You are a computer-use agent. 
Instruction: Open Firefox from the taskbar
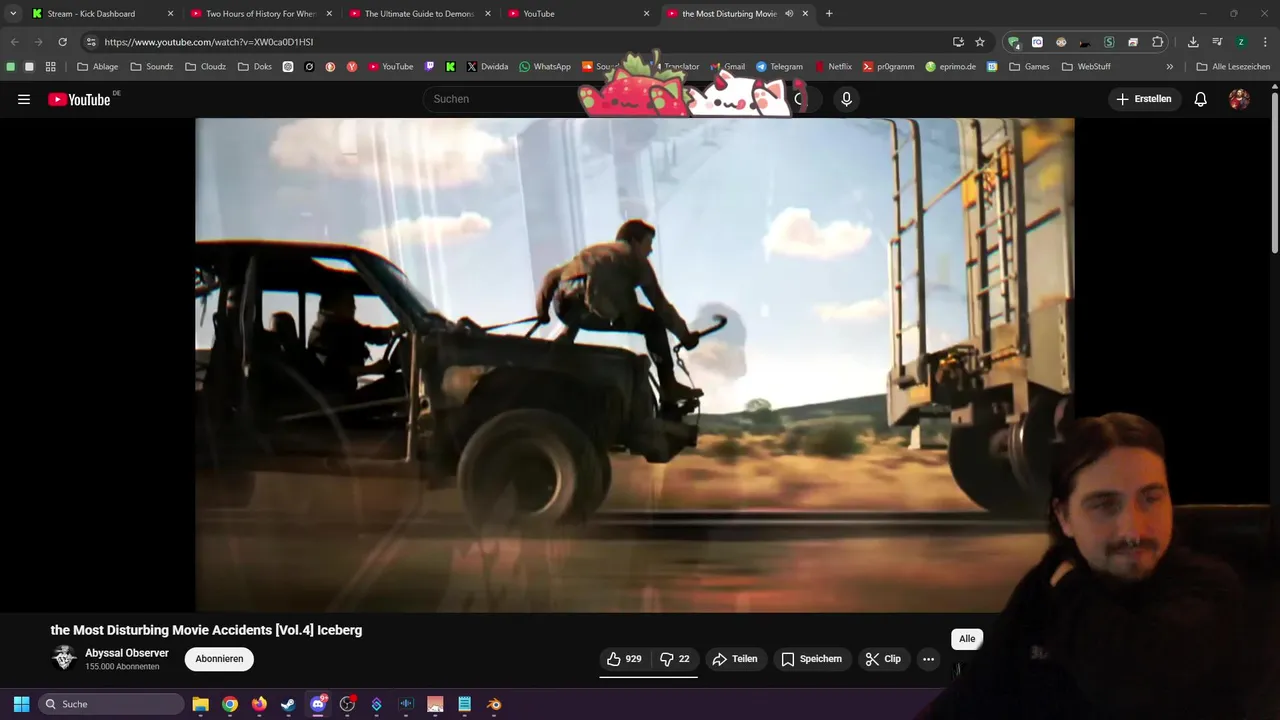(259, 704)
